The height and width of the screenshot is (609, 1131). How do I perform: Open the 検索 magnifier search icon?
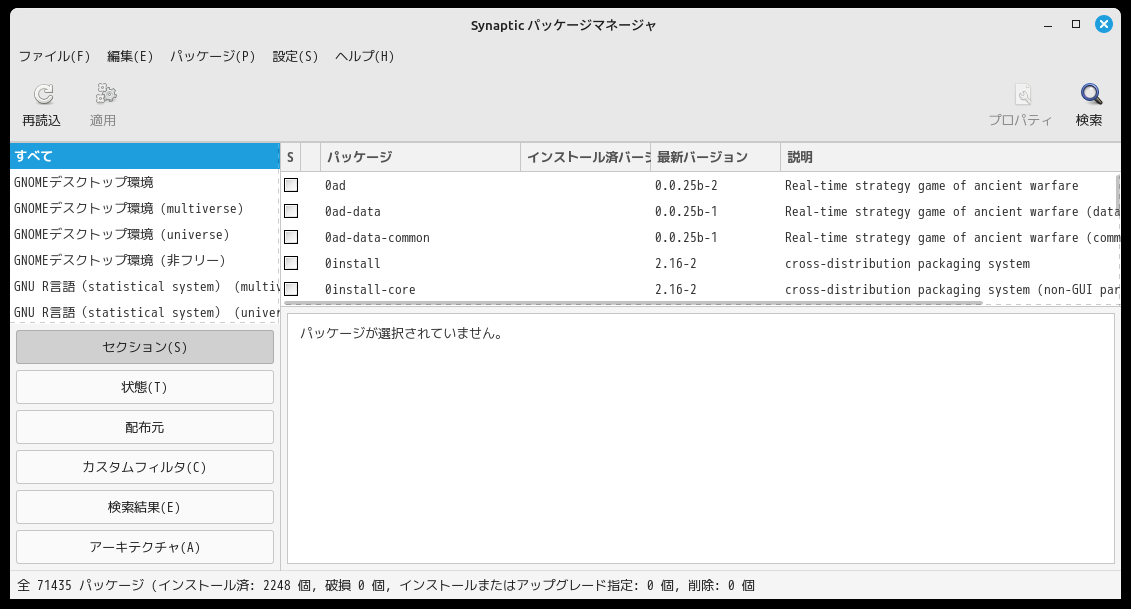coord(1091,94)
